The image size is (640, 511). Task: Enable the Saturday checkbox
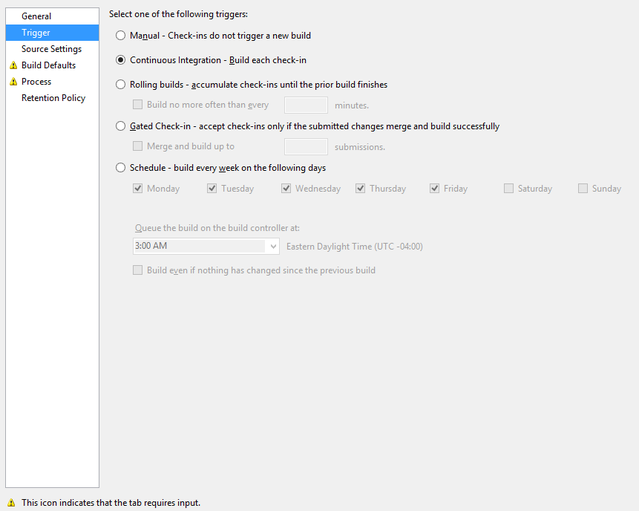pyautogui.click(x=509, y=188)
